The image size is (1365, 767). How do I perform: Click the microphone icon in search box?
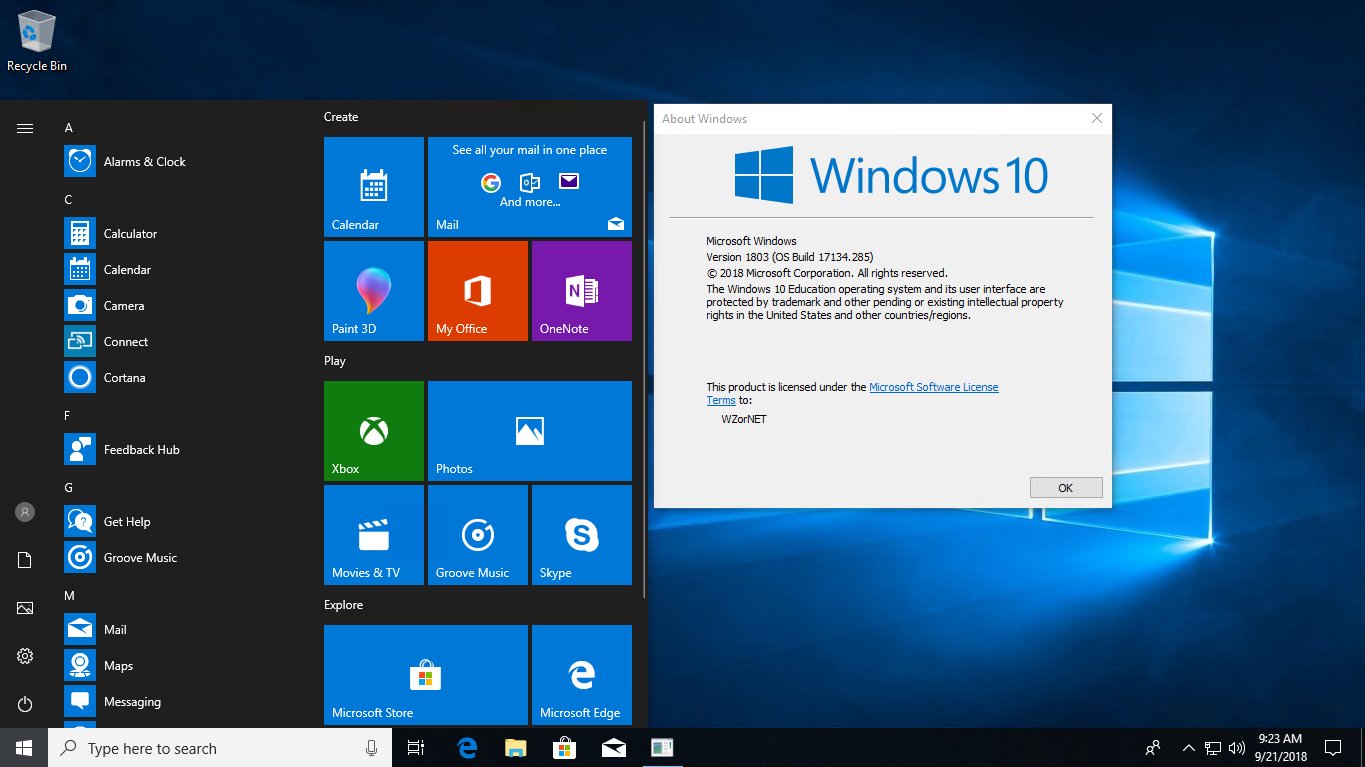click(372, 748)
